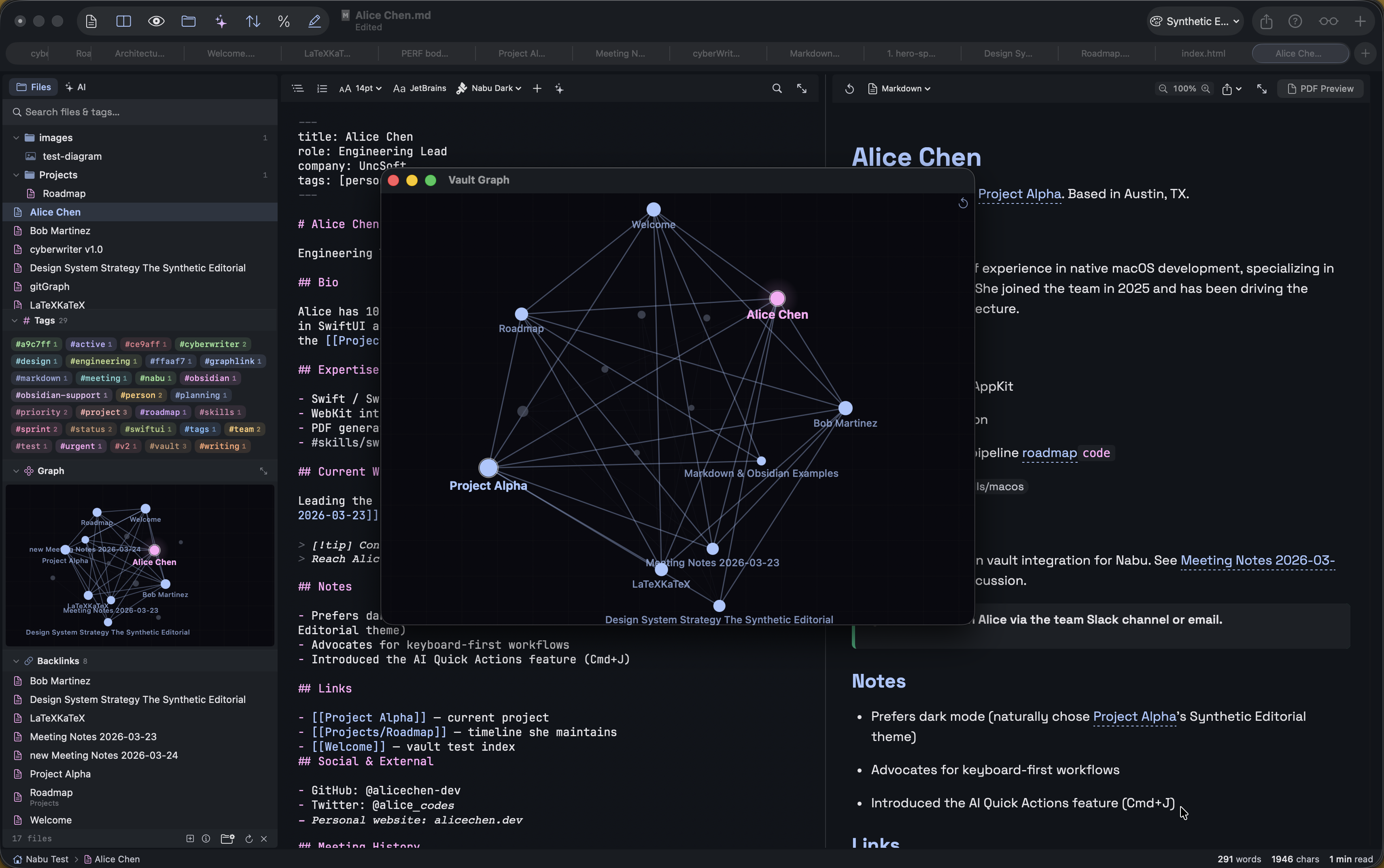Image resolution: width=1384 pixels, height=868 pixels.
Task: Select the AI sparkle icon in the toolbar
Action: (x=220, y=21)
